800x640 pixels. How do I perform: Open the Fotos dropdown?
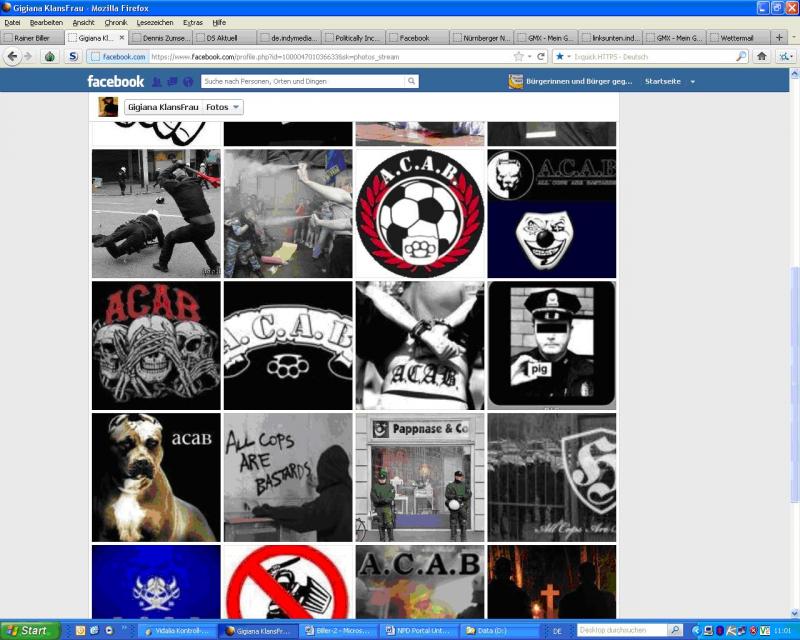222,107
